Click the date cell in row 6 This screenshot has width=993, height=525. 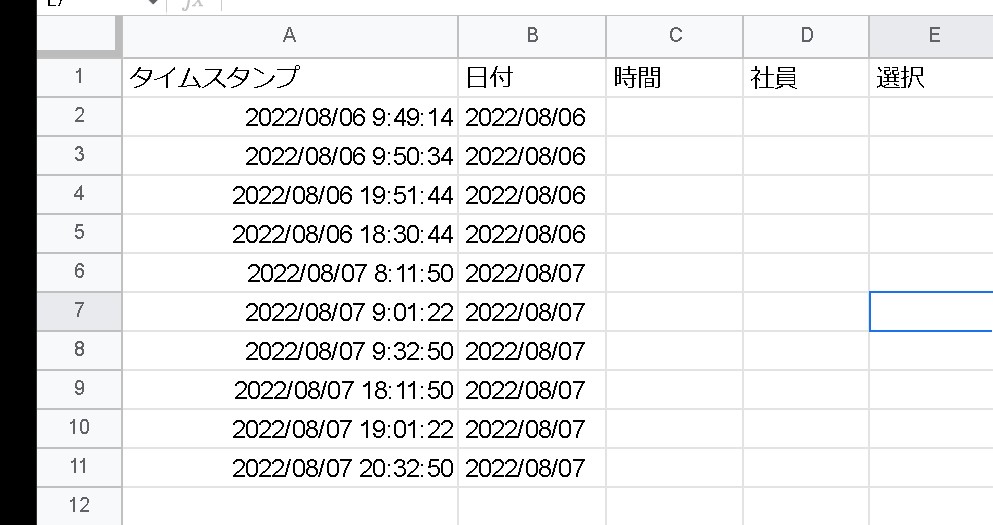(x=532, y=273)
